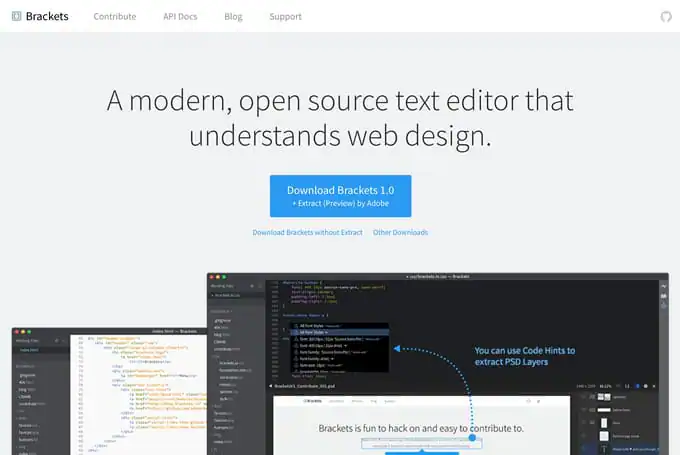Click the Brackets logo icon

tap(16, 16)
